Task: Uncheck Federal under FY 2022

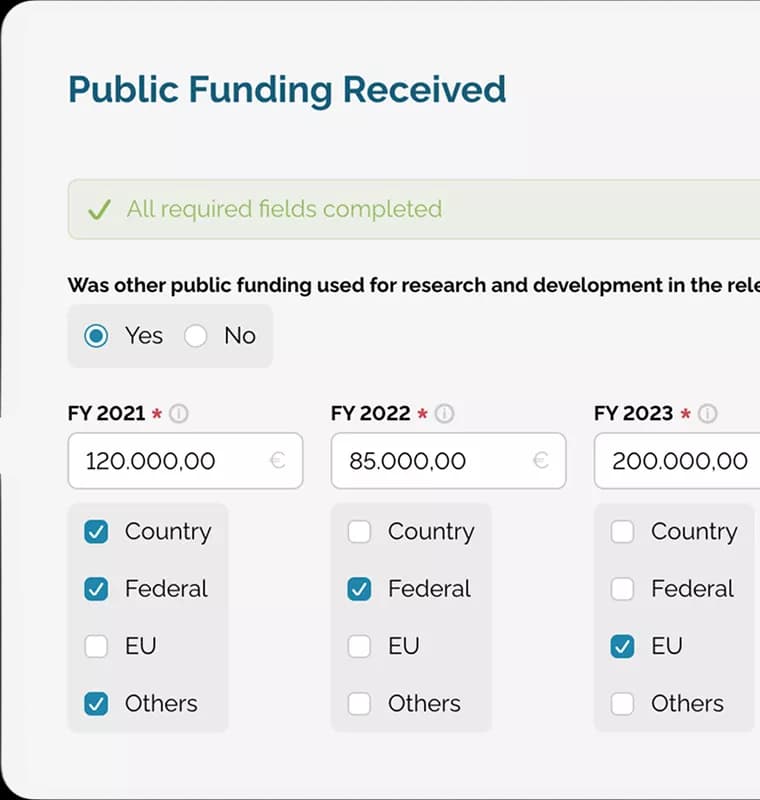Action: [x=359, y=589]
